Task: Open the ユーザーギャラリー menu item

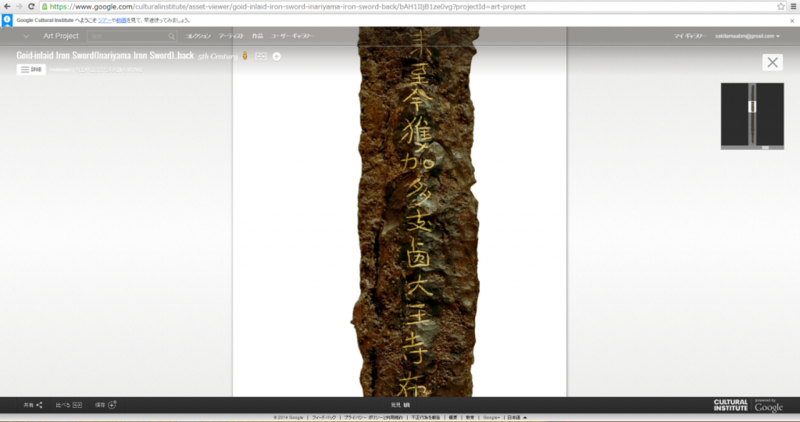Action: coord(292,36)
